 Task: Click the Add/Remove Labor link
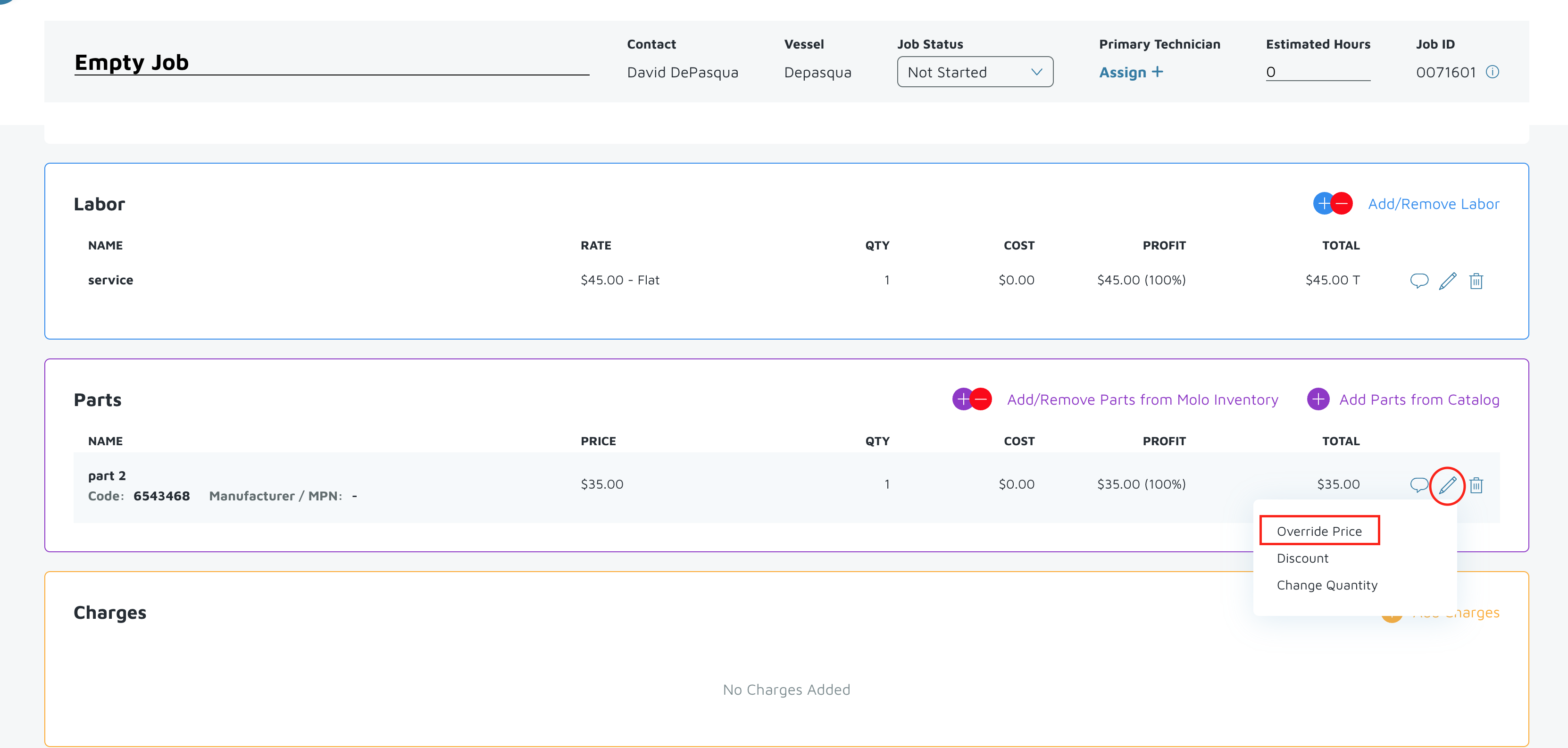[1433, 204]
